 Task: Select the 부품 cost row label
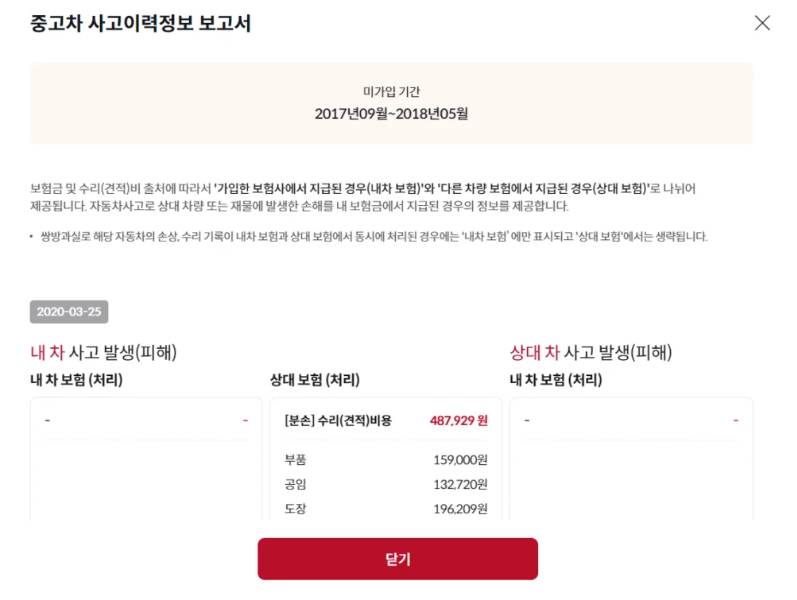pos(296,461)
